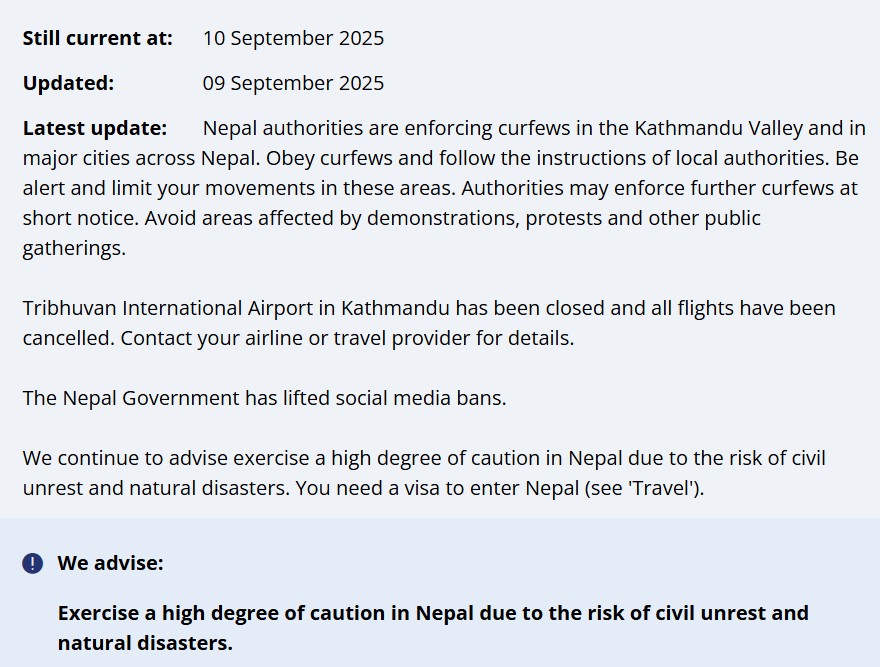The height and width of the screenshot is (667, 880).
Task: Select the date "10 September 2025"
Action: [x=293, y=38]
